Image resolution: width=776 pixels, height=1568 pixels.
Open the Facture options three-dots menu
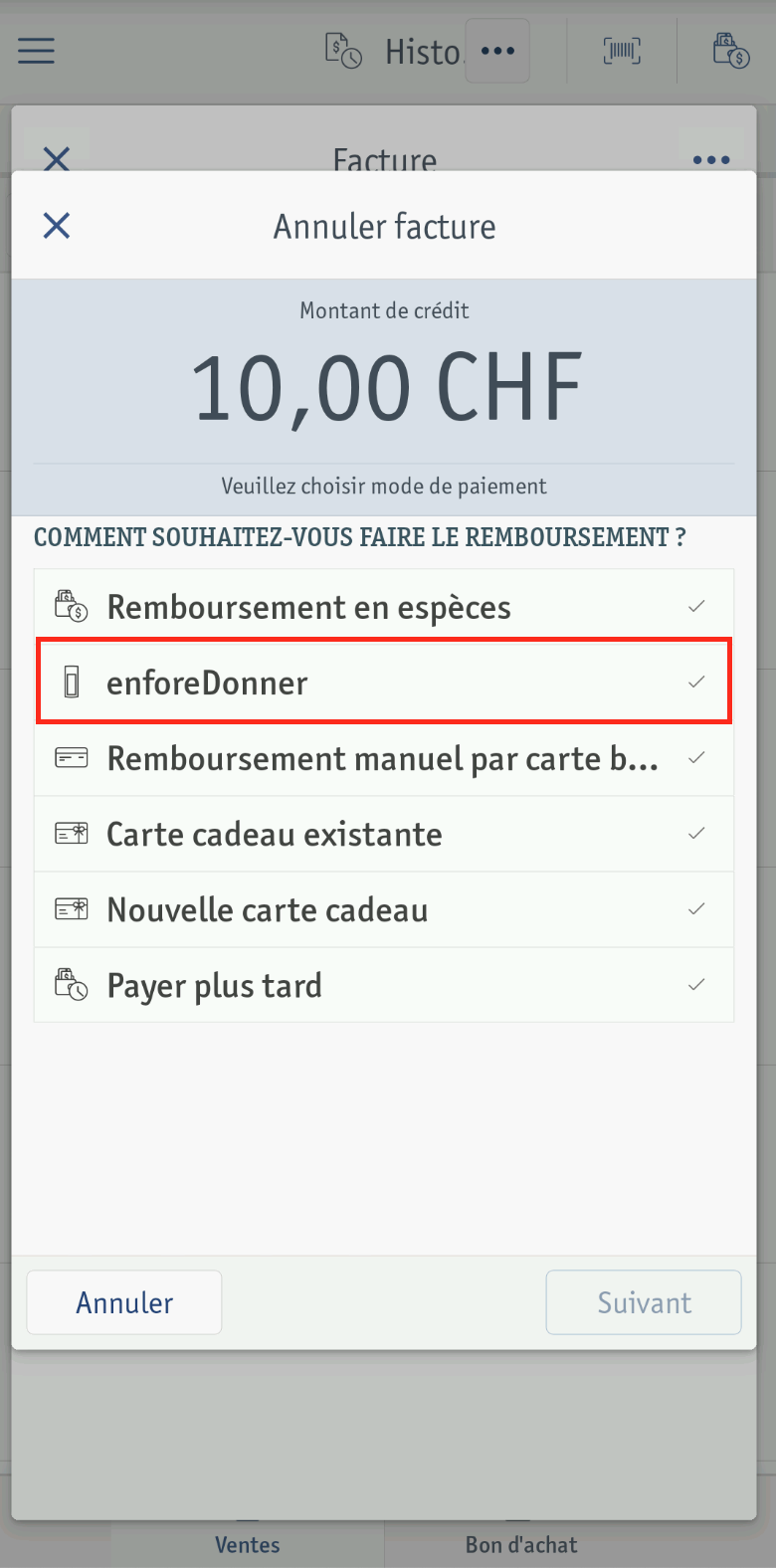click(711, 159)
